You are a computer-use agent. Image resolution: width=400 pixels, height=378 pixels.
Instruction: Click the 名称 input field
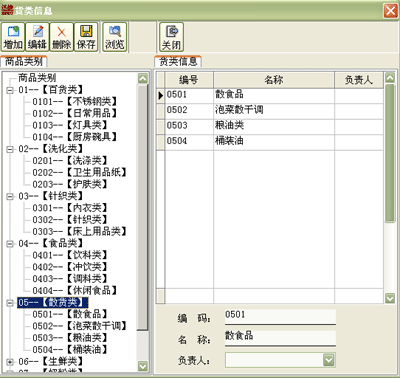[x=280, y=336]
